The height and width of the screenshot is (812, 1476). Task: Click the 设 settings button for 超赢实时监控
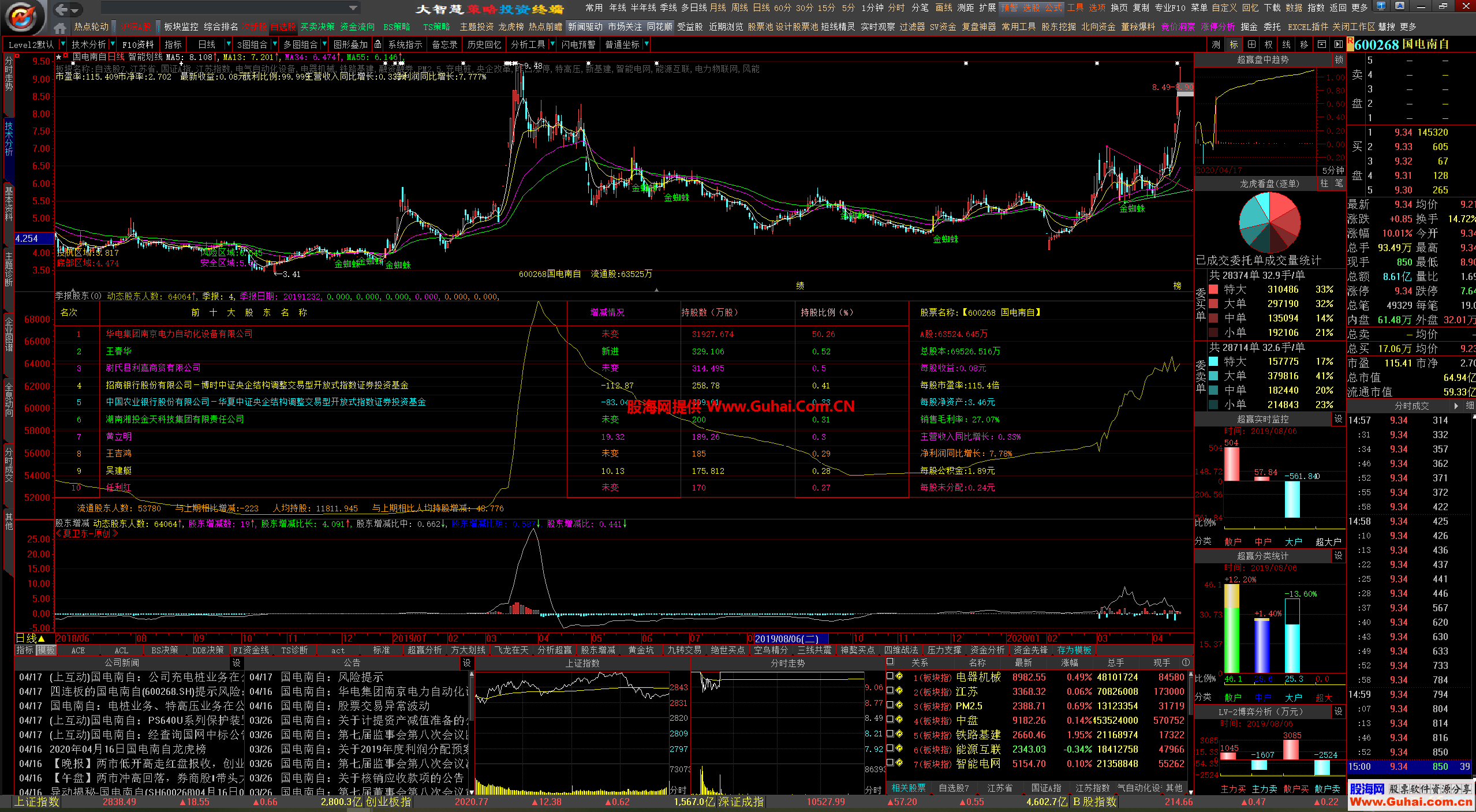1339,419
